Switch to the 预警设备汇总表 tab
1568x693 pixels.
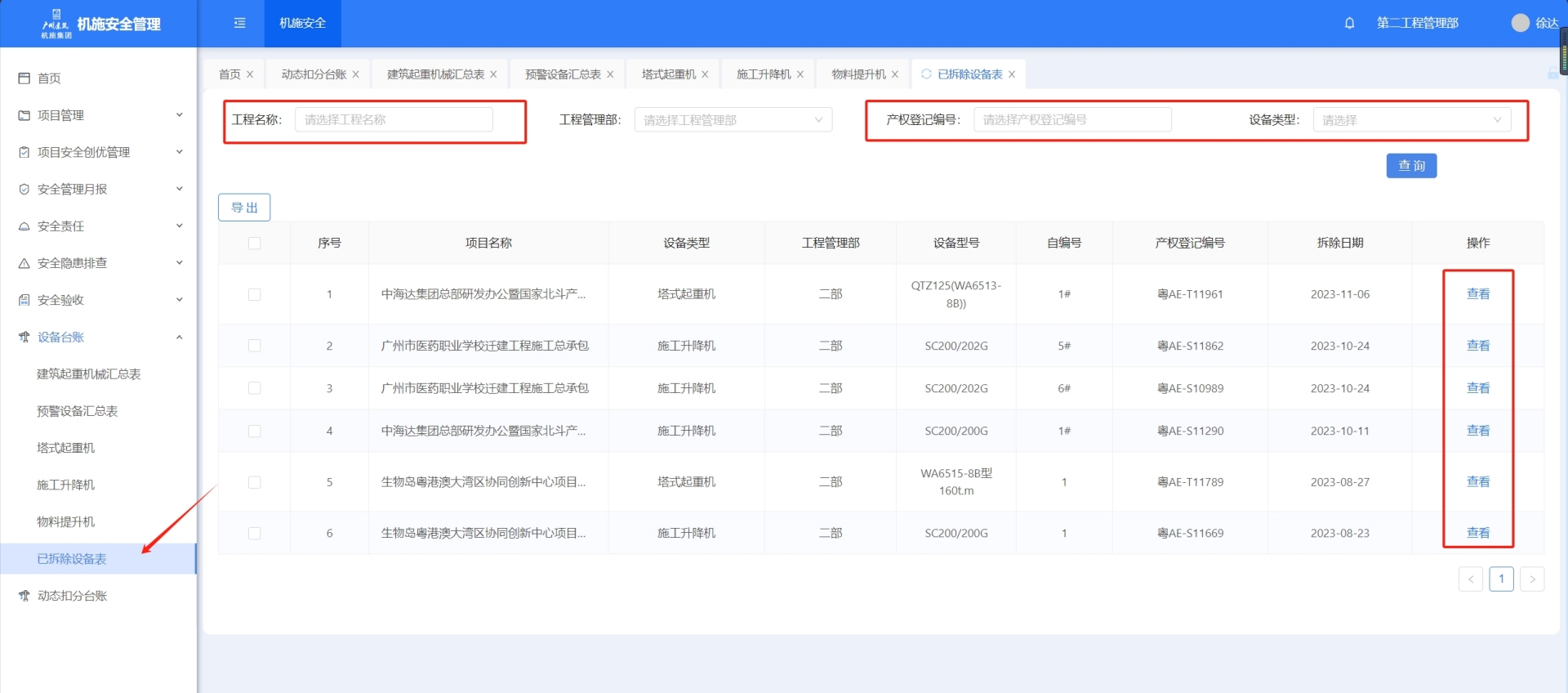(562, 74)
